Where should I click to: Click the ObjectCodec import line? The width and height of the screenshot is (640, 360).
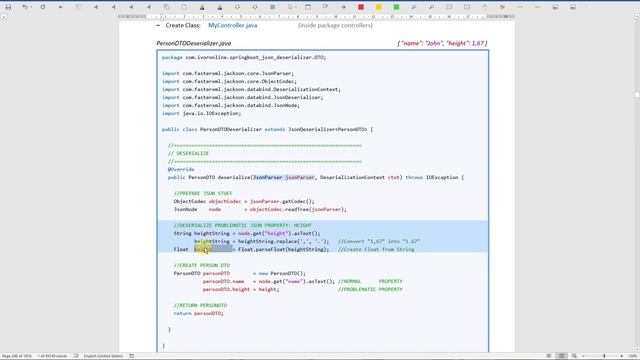[x=229, y=81]
